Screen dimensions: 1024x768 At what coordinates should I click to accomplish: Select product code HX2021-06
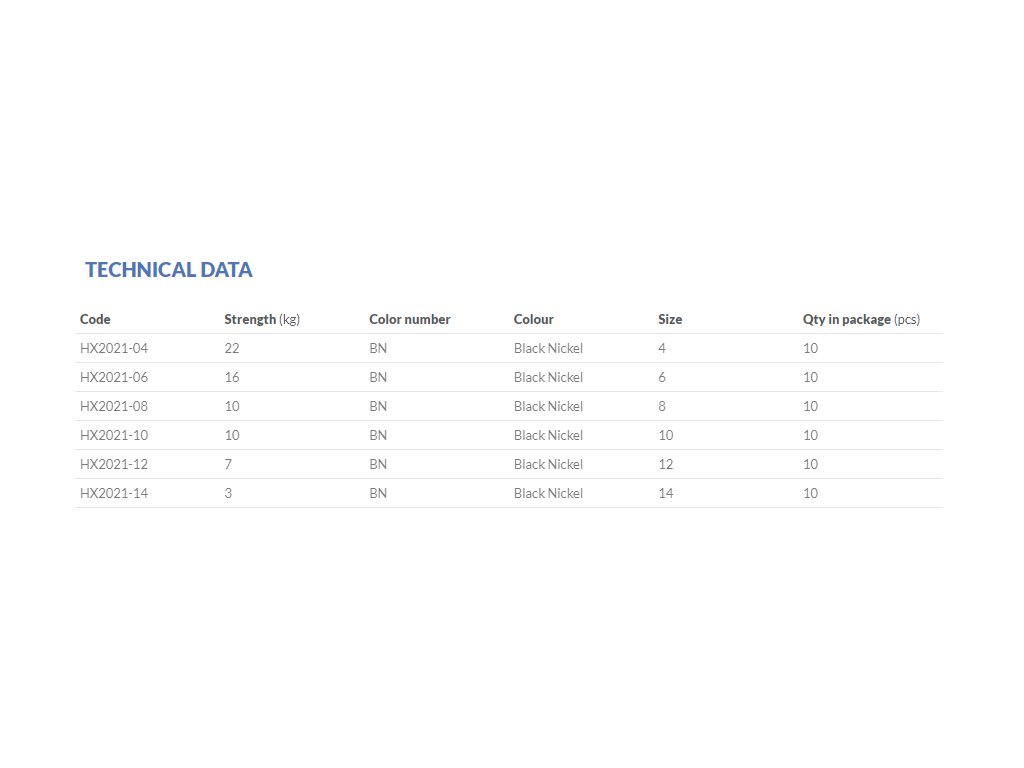point(114,377)
